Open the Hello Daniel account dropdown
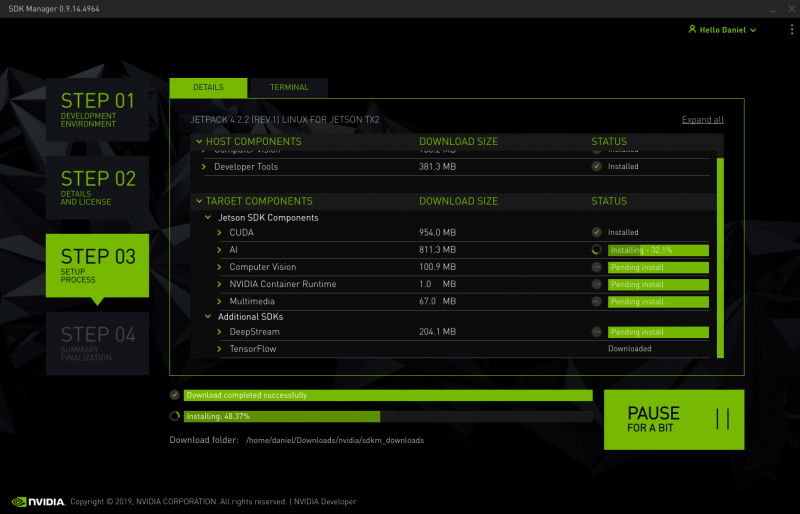 [722, 30]
